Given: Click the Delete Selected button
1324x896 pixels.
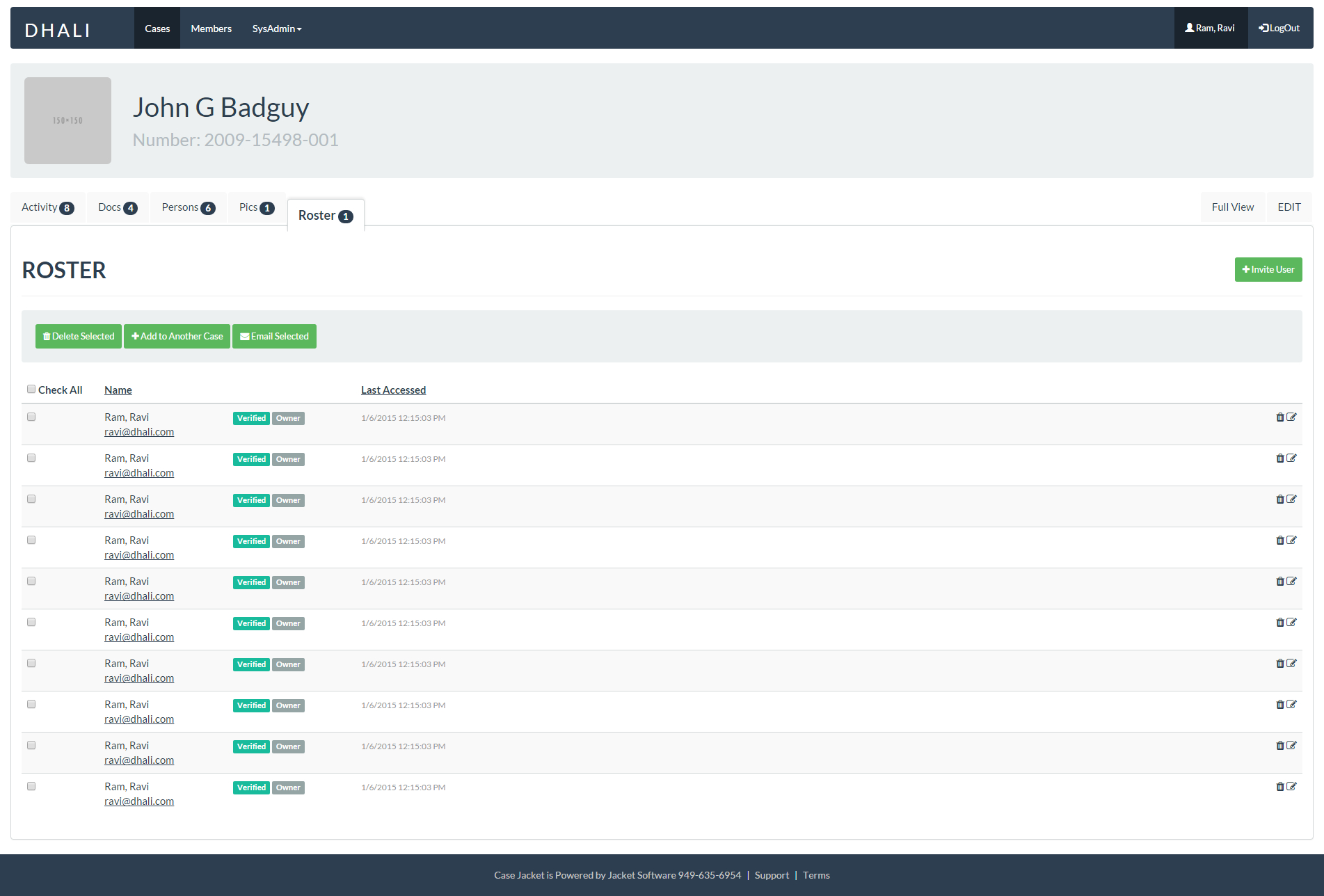Looking at the screenshot, I should coord(78,336).
